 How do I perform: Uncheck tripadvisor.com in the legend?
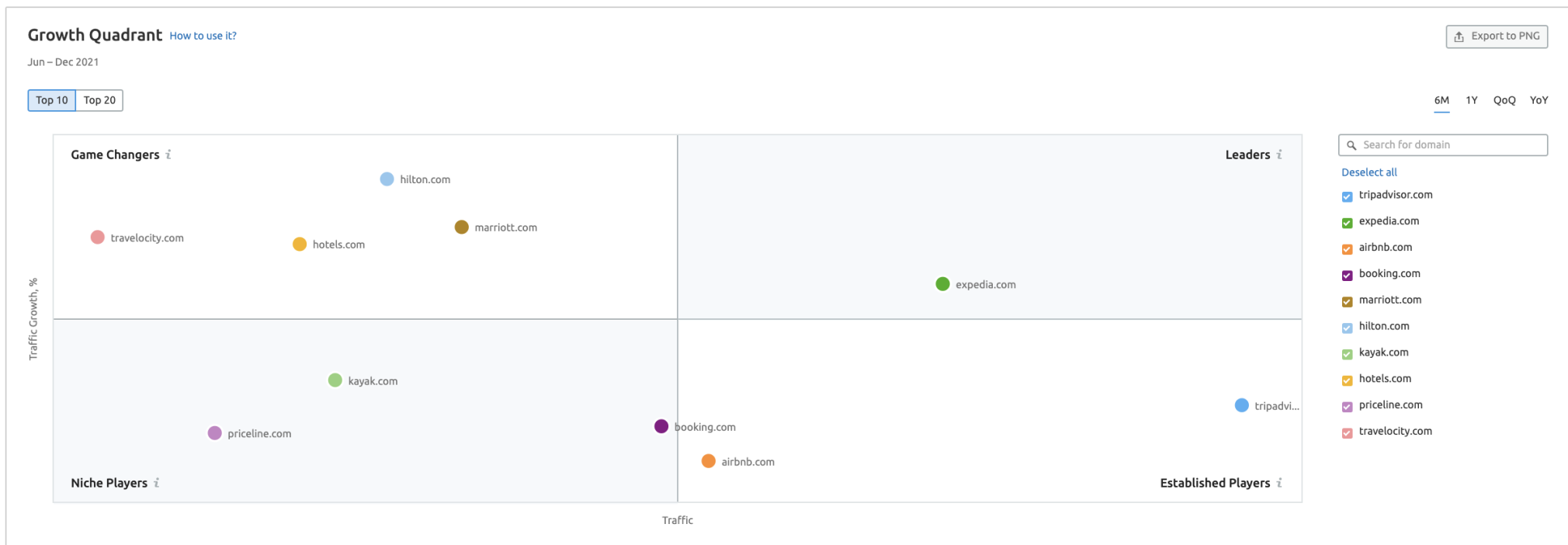[1348, 196]
